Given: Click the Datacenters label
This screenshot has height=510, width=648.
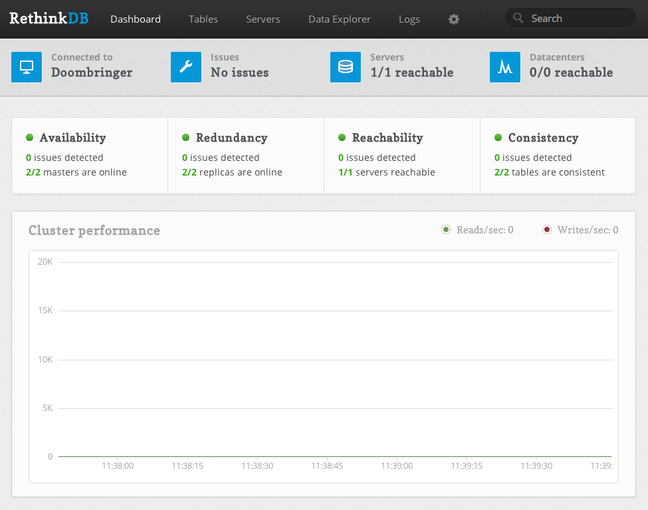Looking at the screenshot, I should [557, 57].
